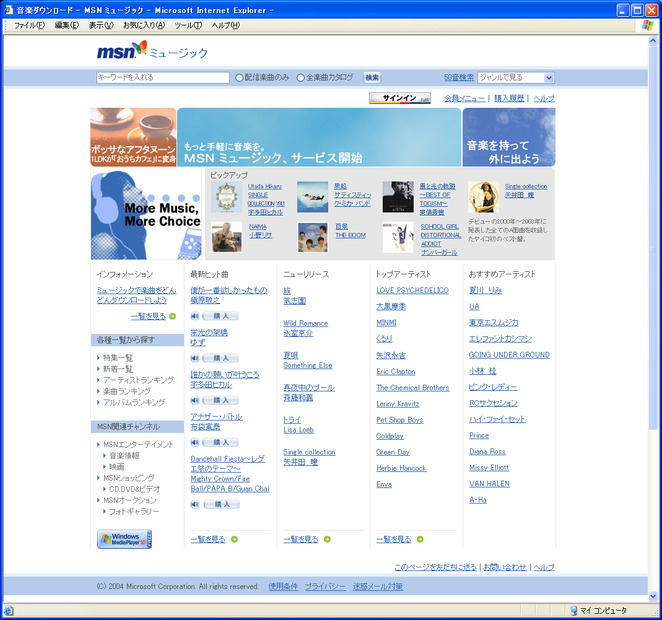
Task: Select 全楽曲カタログ radio button
Action: [301, 78]
